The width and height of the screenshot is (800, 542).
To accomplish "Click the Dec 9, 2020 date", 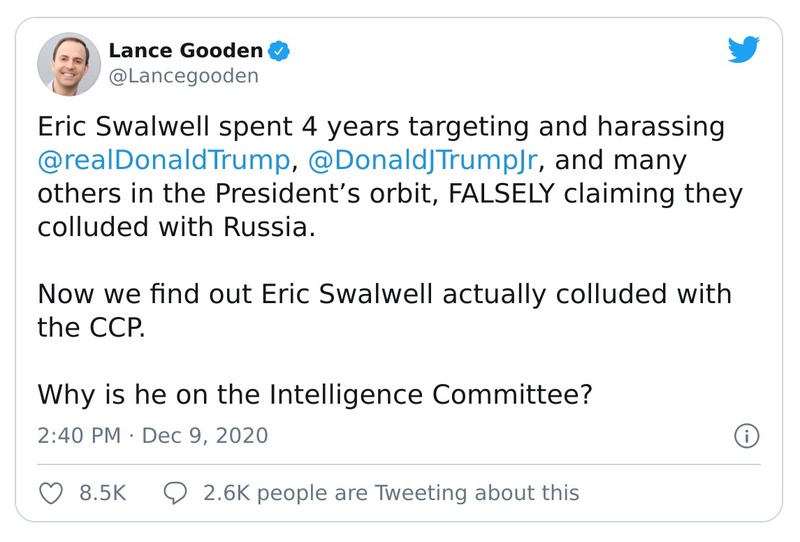I will pyautogui.click(x=205, y=437).
